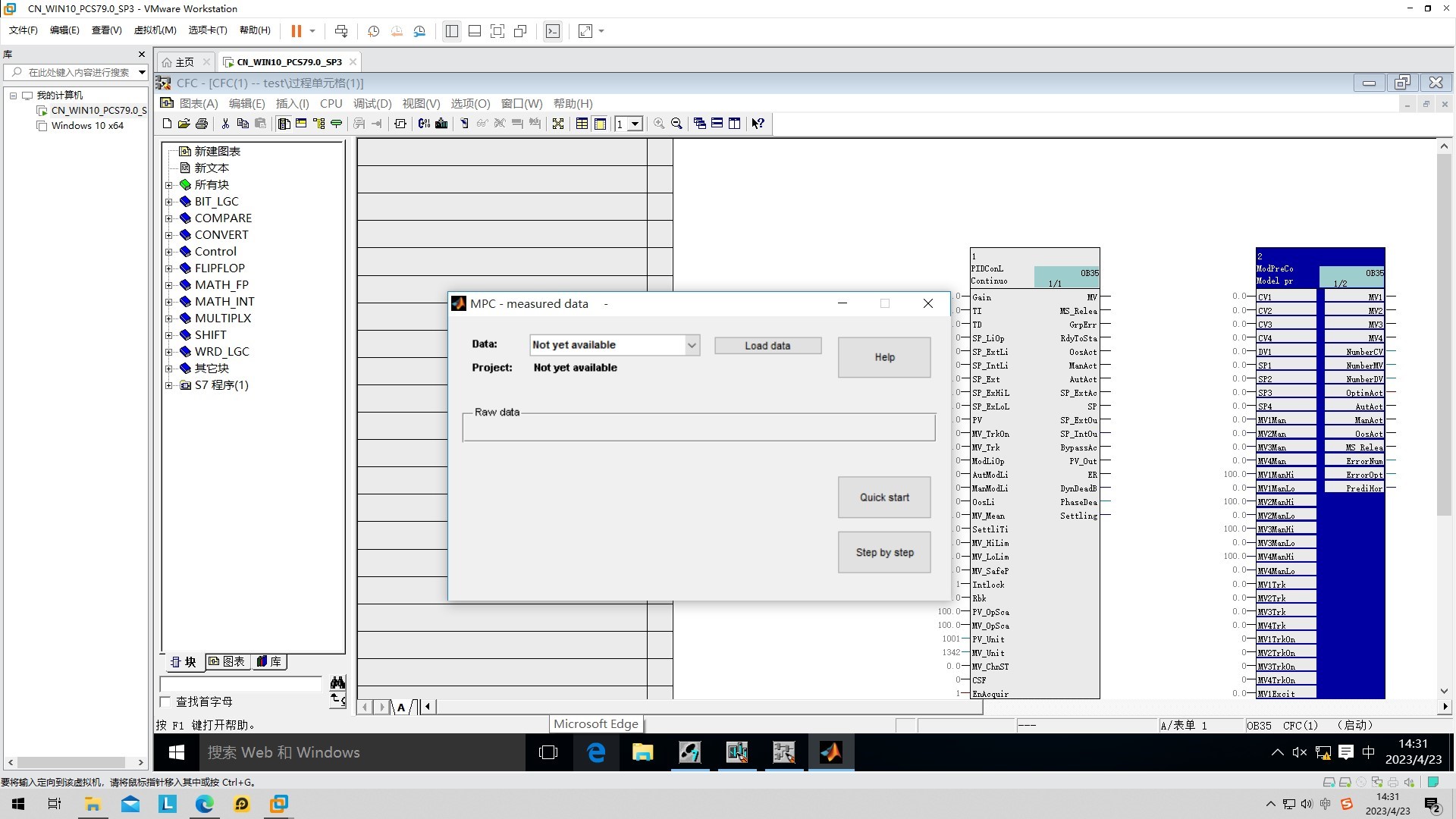Click the binoculars find block icon
Viewport: 1456px width, 819px height.
point(337,682)
